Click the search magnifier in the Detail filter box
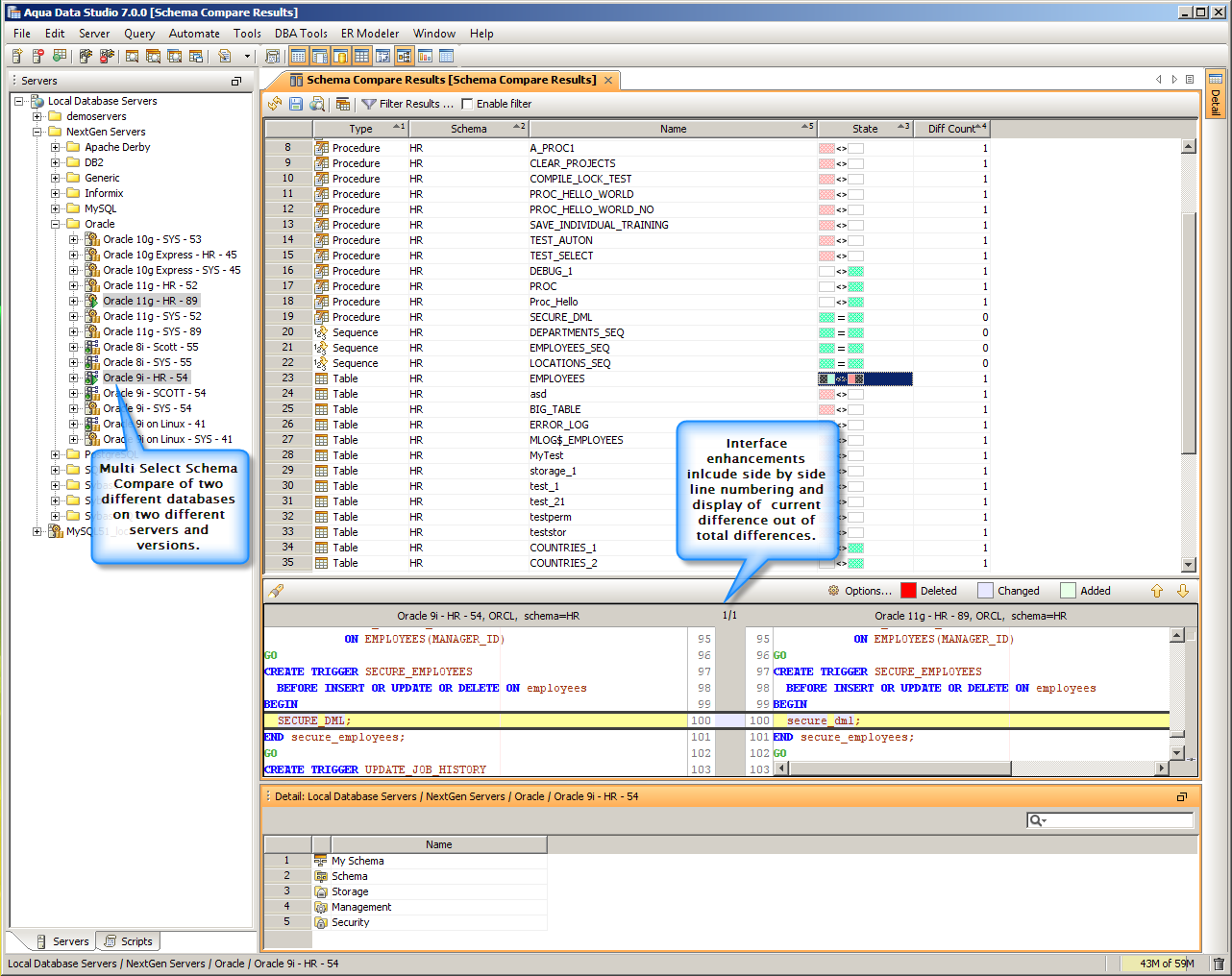This screenshot has width=1232, height=976. pos(1037,820)
